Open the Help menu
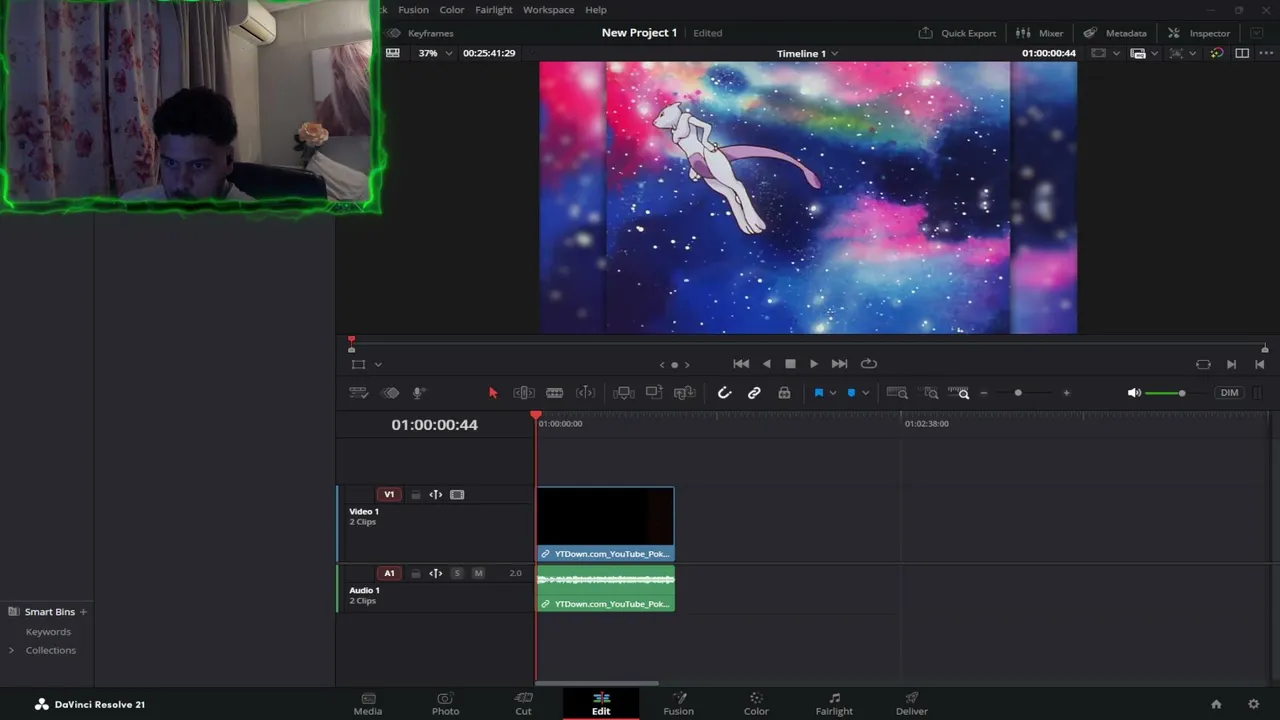1280x720 pixels. tap(596, 10)
